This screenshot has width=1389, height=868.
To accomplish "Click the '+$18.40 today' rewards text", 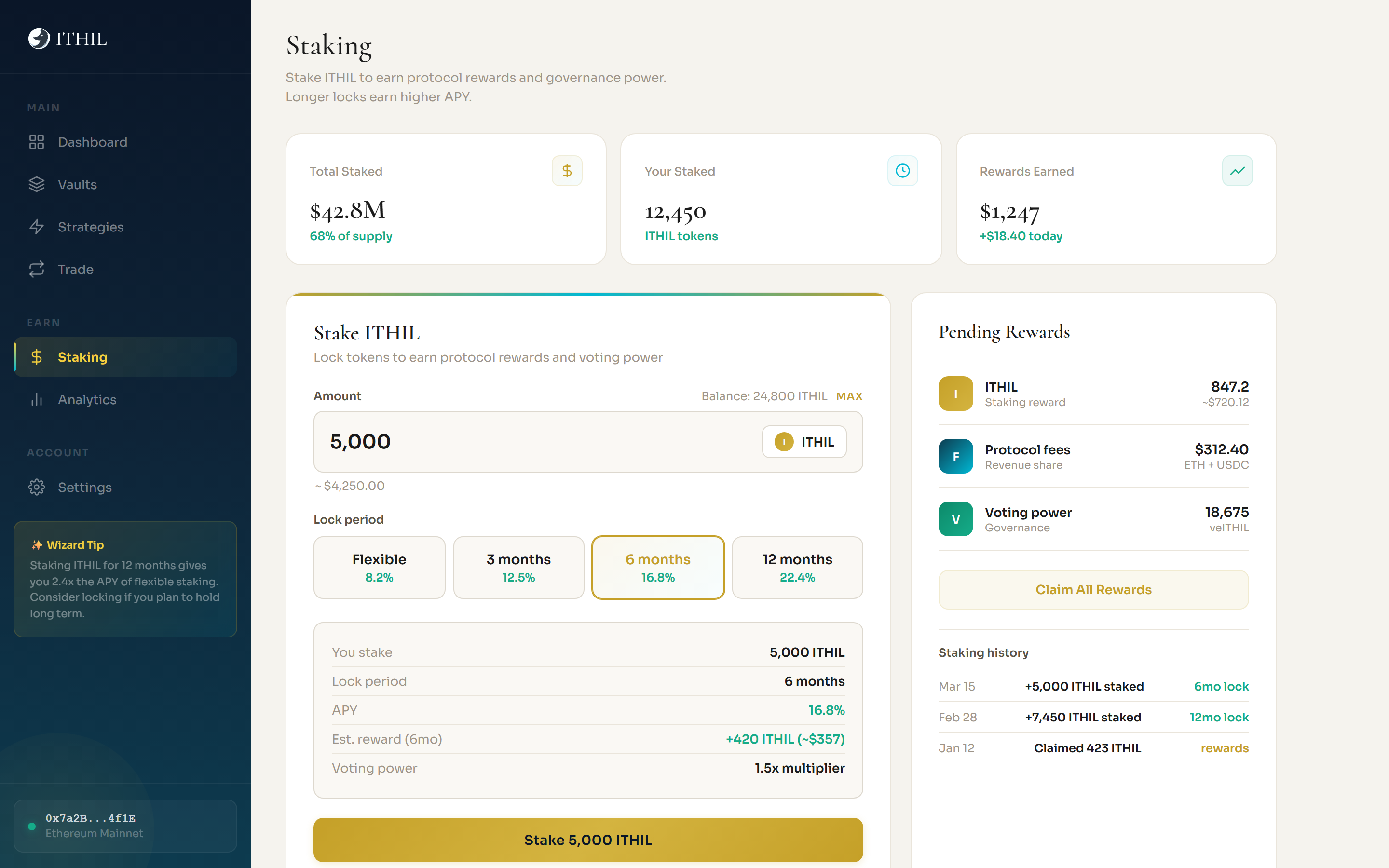I will (x=1021, y=236).
